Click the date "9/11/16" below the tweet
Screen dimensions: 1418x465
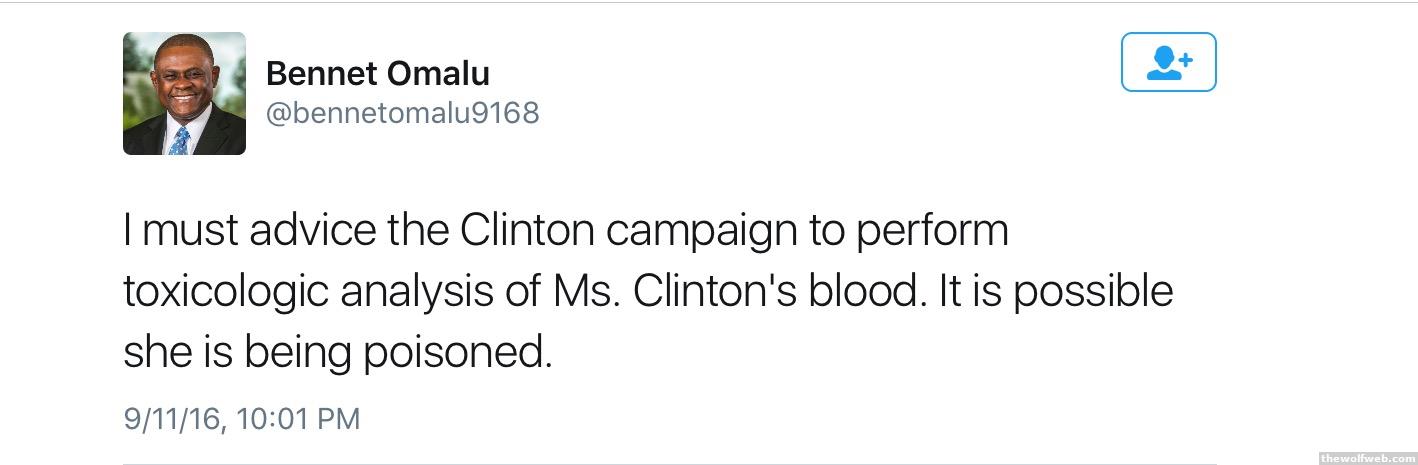(169, 418)
